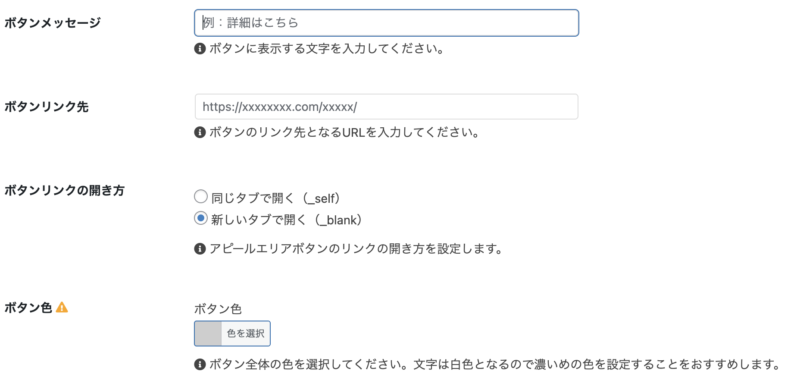Click info icon before アピールエリアボタン hint

point(200,249)
